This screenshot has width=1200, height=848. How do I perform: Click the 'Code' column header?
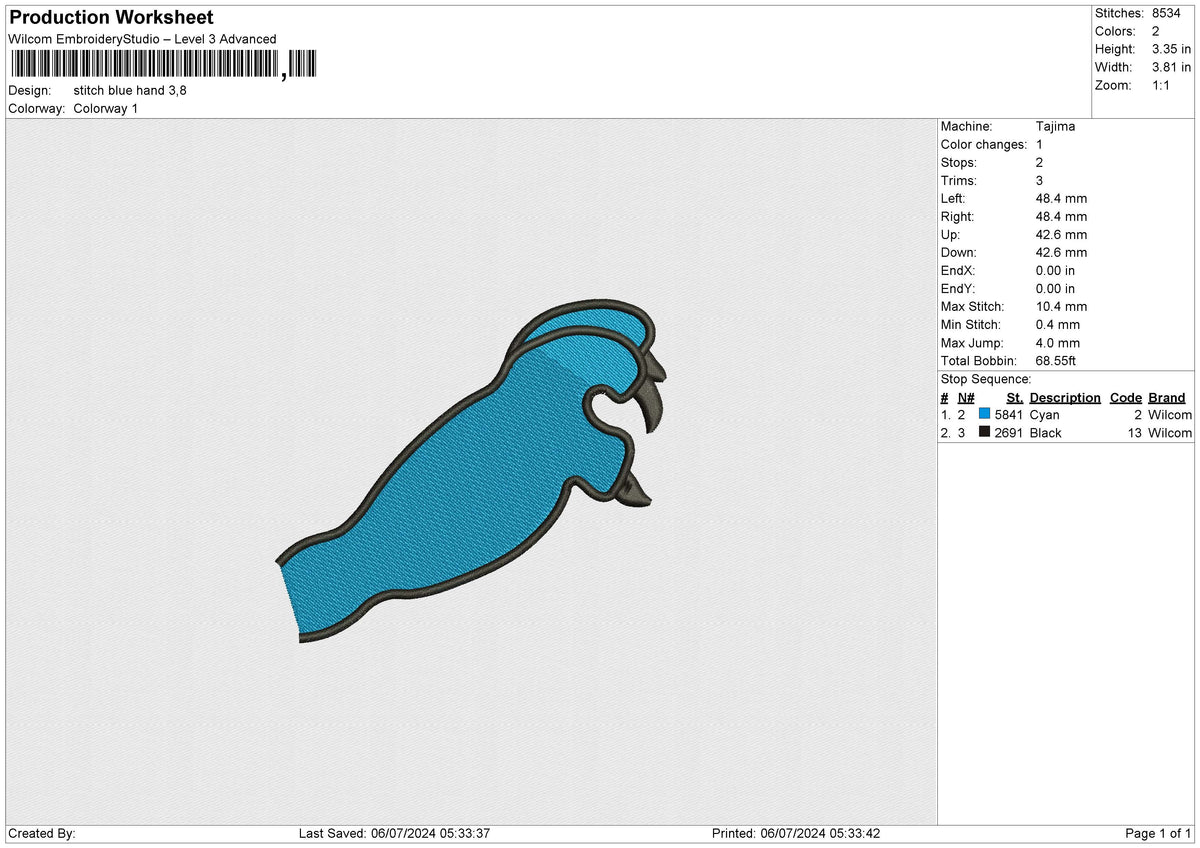coord(1126,397)
